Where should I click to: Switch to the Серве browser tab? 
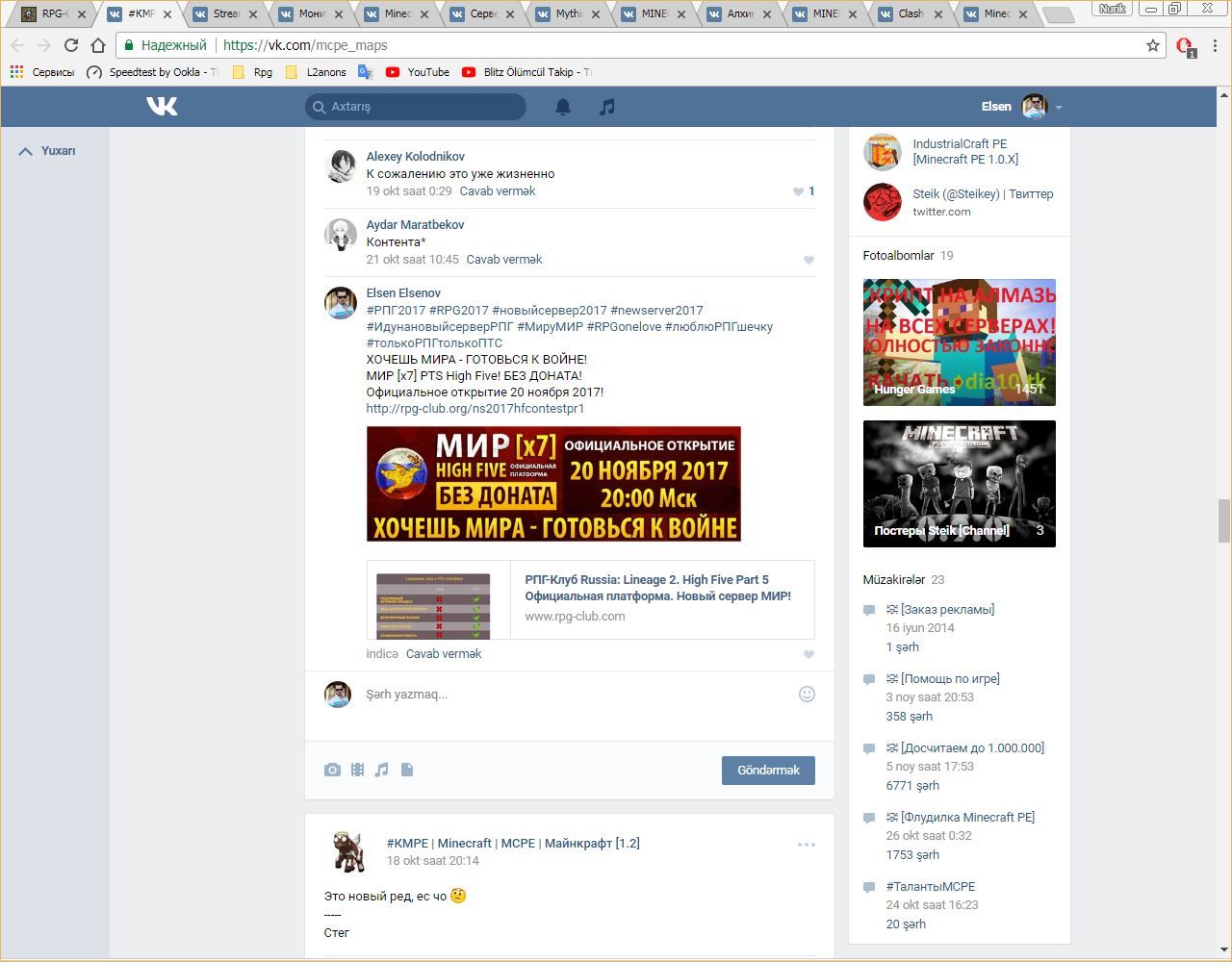(x=481, y=14)
